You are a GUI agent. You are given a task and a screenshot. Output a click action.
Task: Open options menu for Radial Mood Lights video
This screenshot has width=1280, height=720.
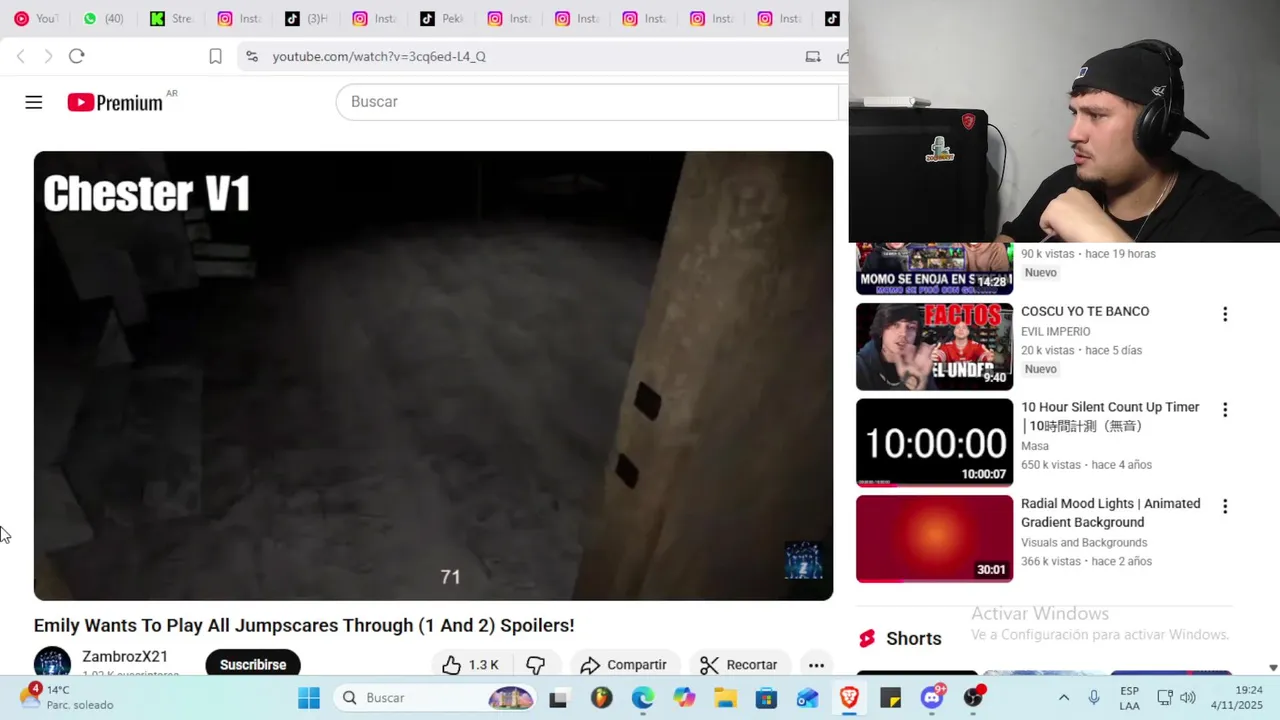pyautogui.click(x=1224, y=506)
